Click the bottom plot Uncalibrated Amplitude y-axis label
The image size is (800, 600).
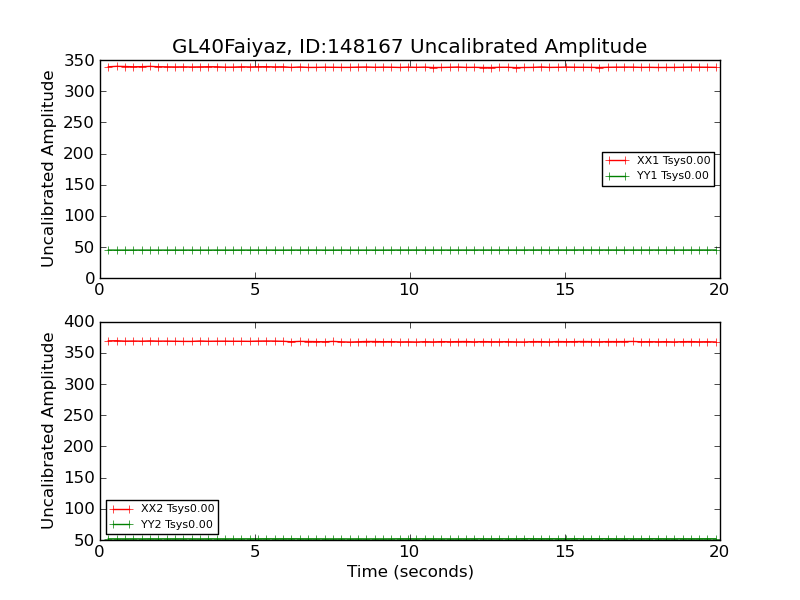pos(47,431)
